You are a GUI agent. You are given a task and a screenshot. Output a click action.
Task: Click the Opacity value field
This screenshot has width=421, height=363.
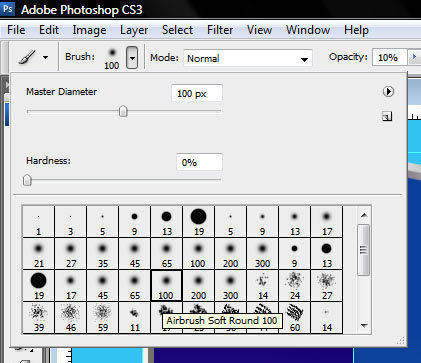pos(389,58)
